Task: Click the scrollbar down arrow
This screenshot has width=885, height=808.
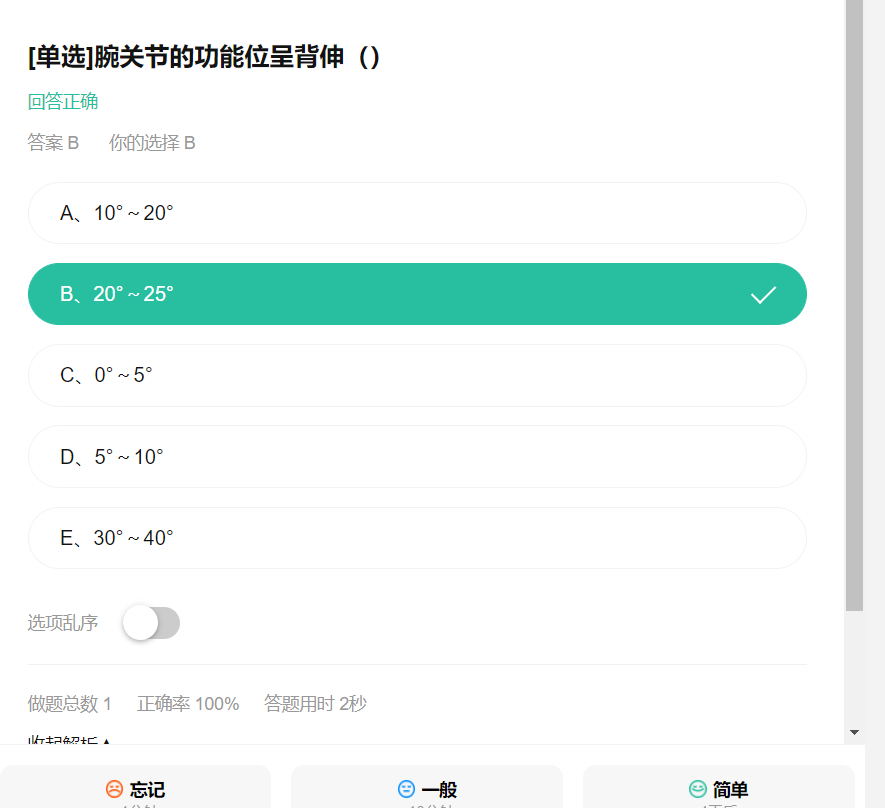Action: point(855,732)
